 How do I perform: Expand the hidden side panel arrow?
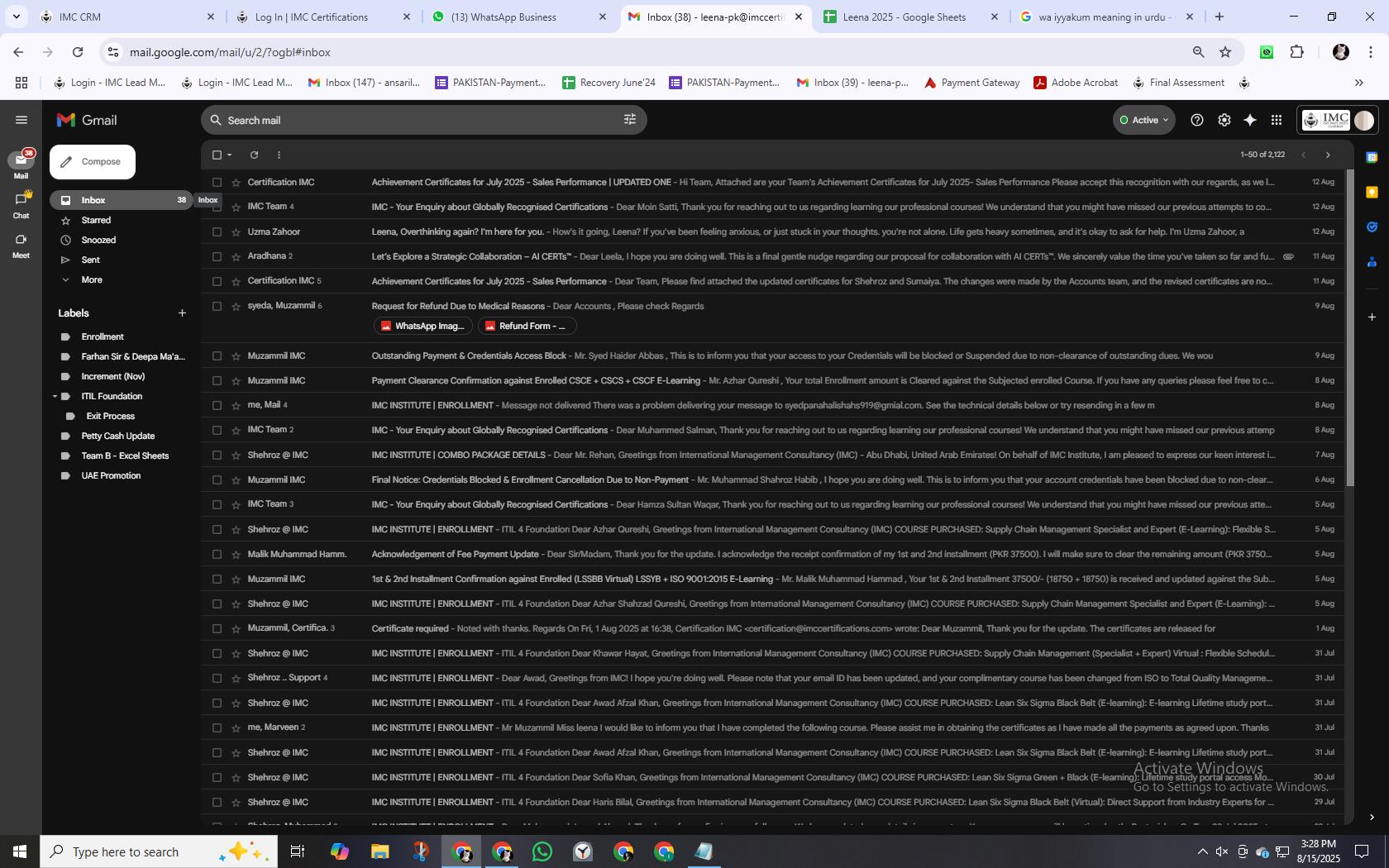point(1372,817)
